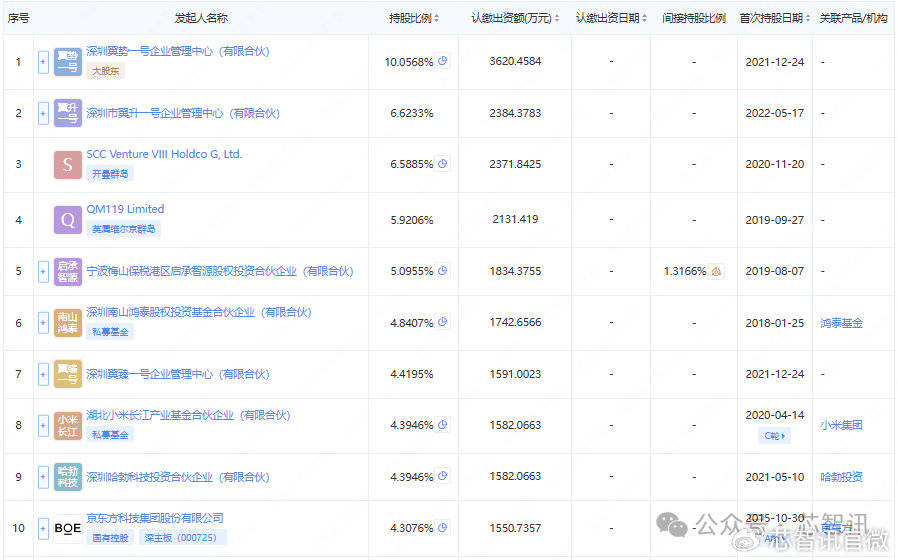
Task: Open share chart icon in 湖北小米长江 row
Action: (443, 424)
